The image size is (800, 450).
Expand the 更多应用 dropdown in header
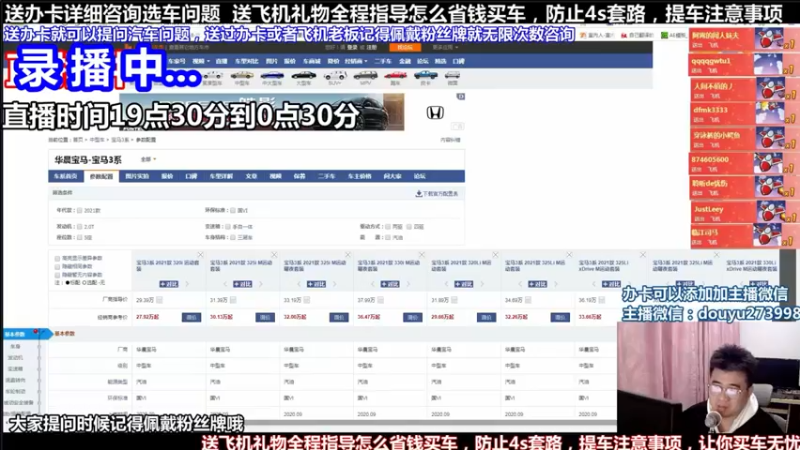tap(445, 47)
